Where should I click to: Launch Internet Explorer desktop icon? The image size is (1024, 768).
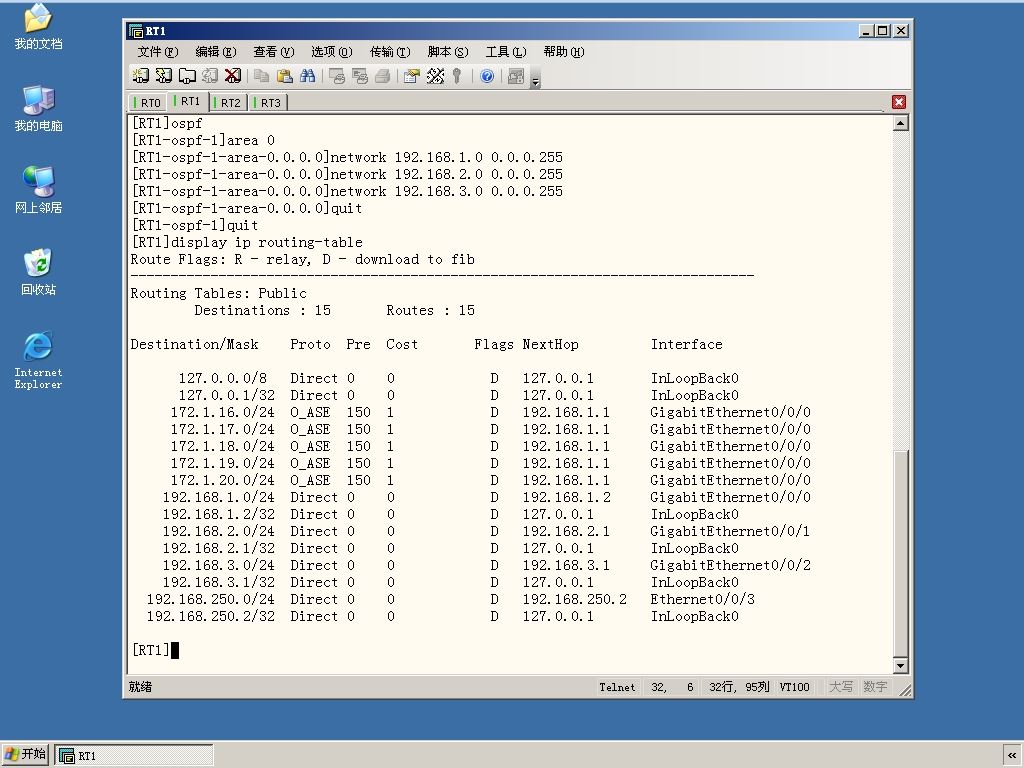38,360
